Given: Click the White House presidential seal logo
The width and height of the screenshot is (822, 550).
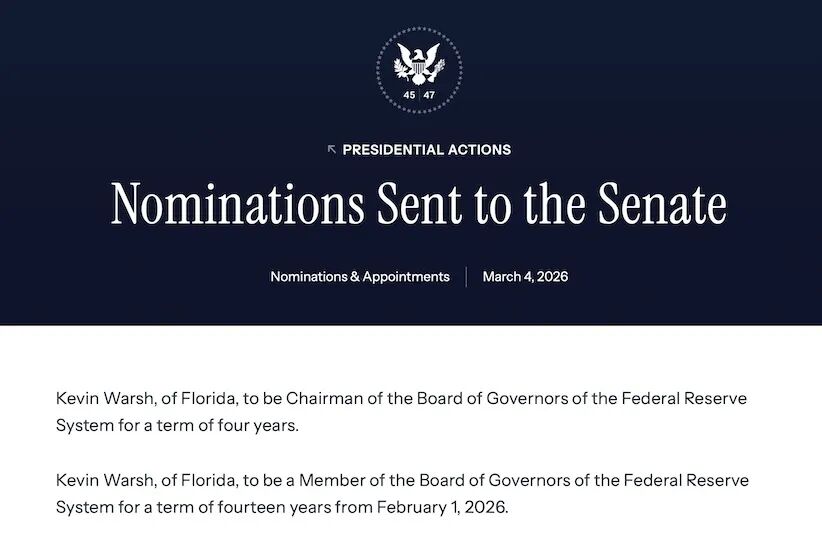Looking at the screenshot, I should pyautogui.click(x=419, y=70).
